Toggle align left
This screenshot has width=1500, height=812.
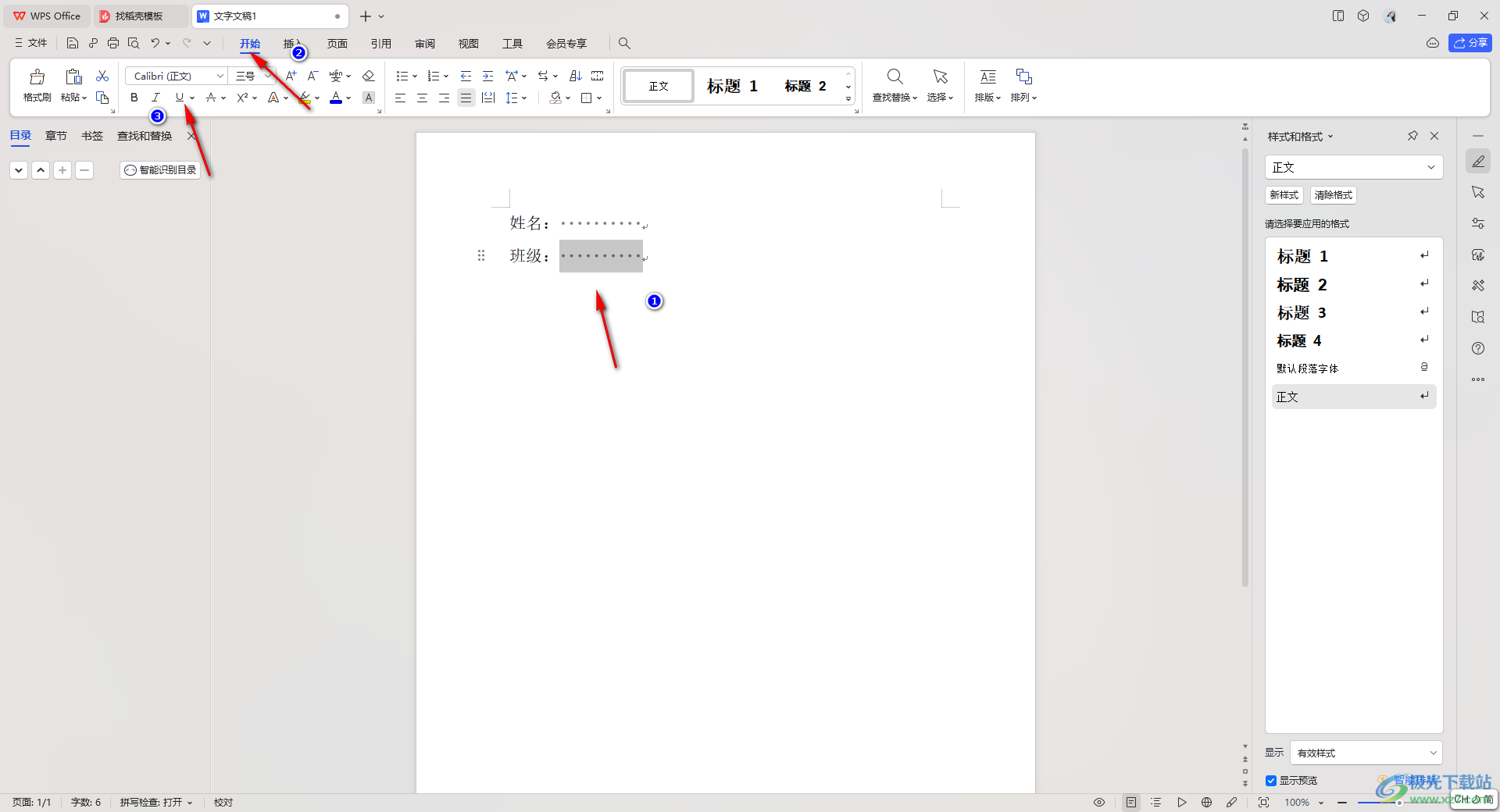400,98
